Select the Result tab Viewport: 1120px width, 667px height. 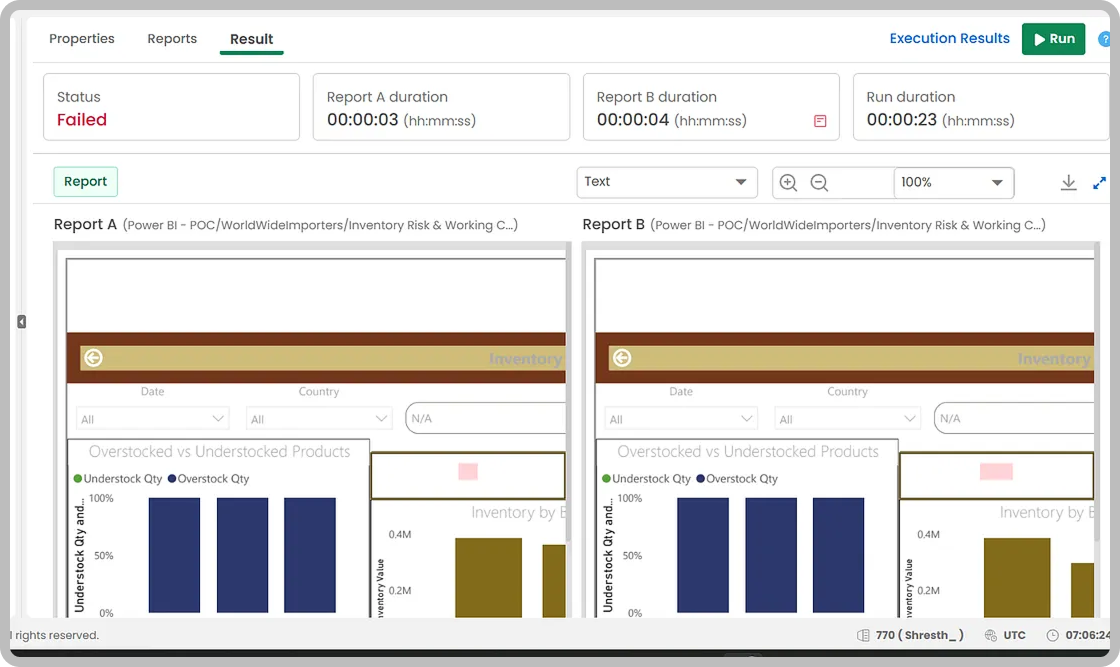(x=251, y=39)
